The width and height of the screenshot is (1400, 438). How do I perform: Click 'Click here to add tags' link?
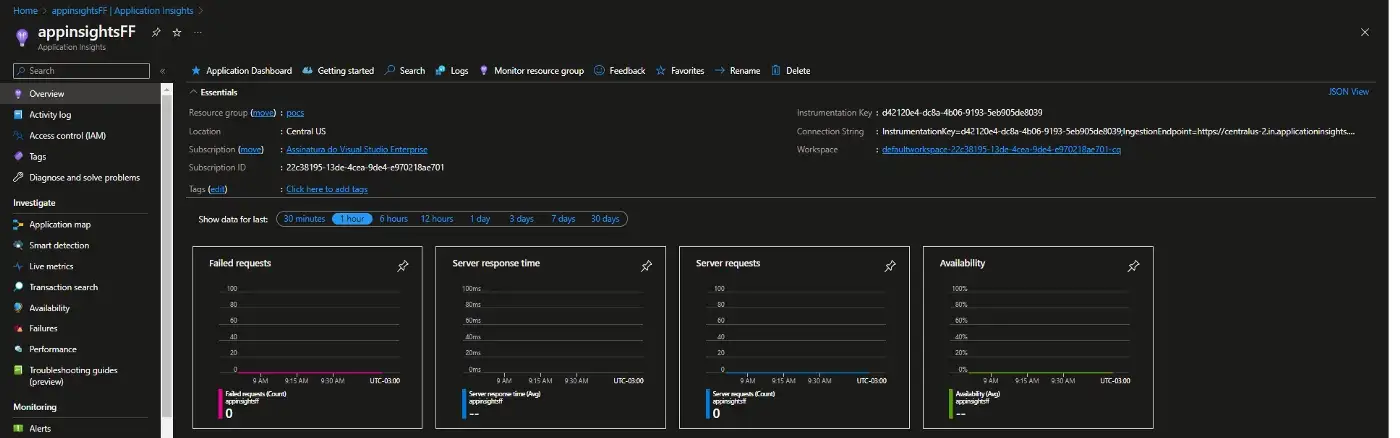(x=327, y=189)
